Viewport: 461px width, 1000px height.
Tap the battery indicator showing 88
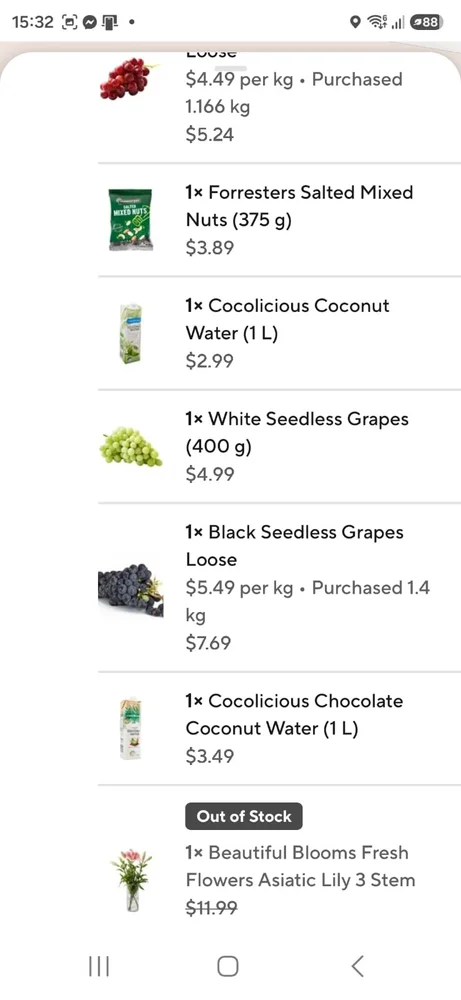[x=425, y=22]
